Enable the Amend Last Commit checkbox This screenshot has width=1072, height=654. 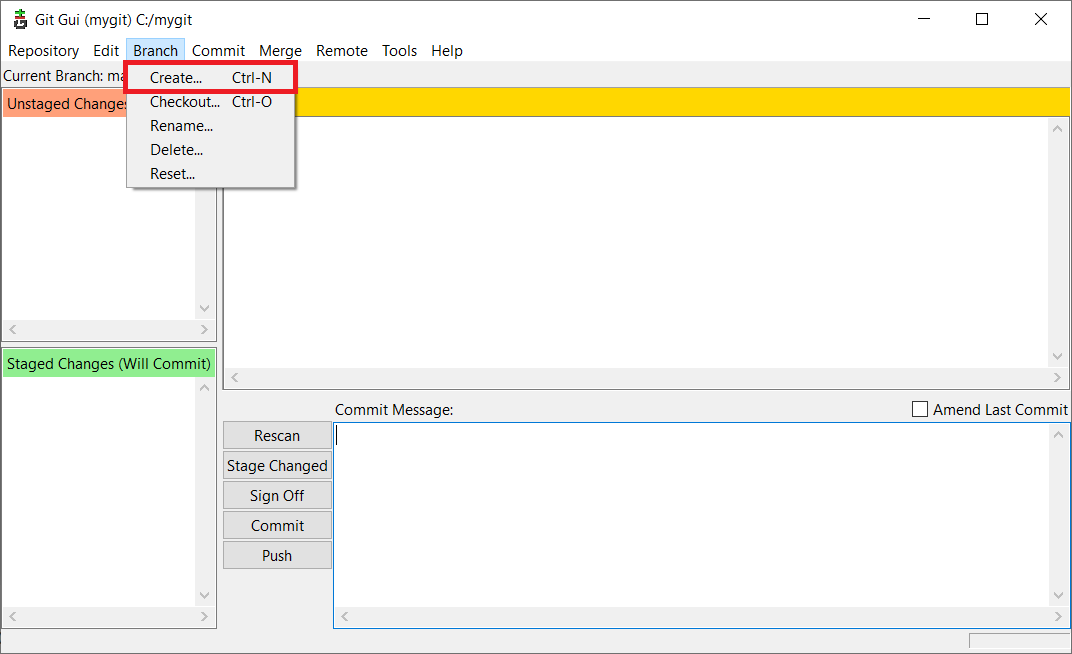coord(920,410)
